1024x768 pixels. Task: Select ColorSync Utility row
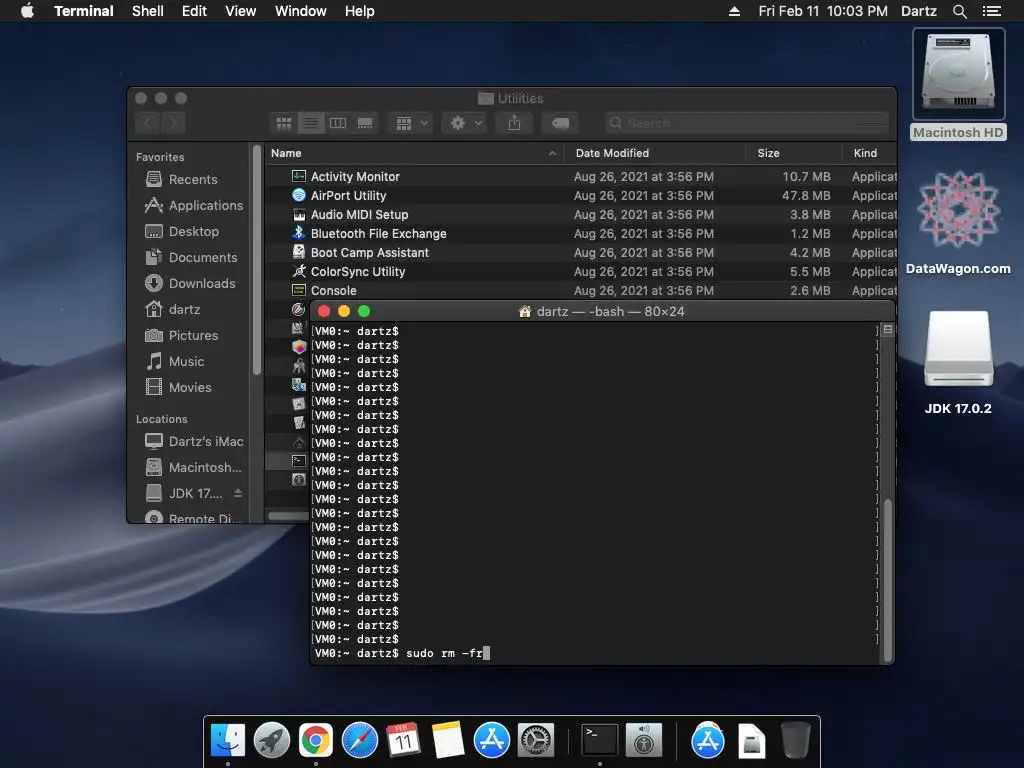click(580, 271)
